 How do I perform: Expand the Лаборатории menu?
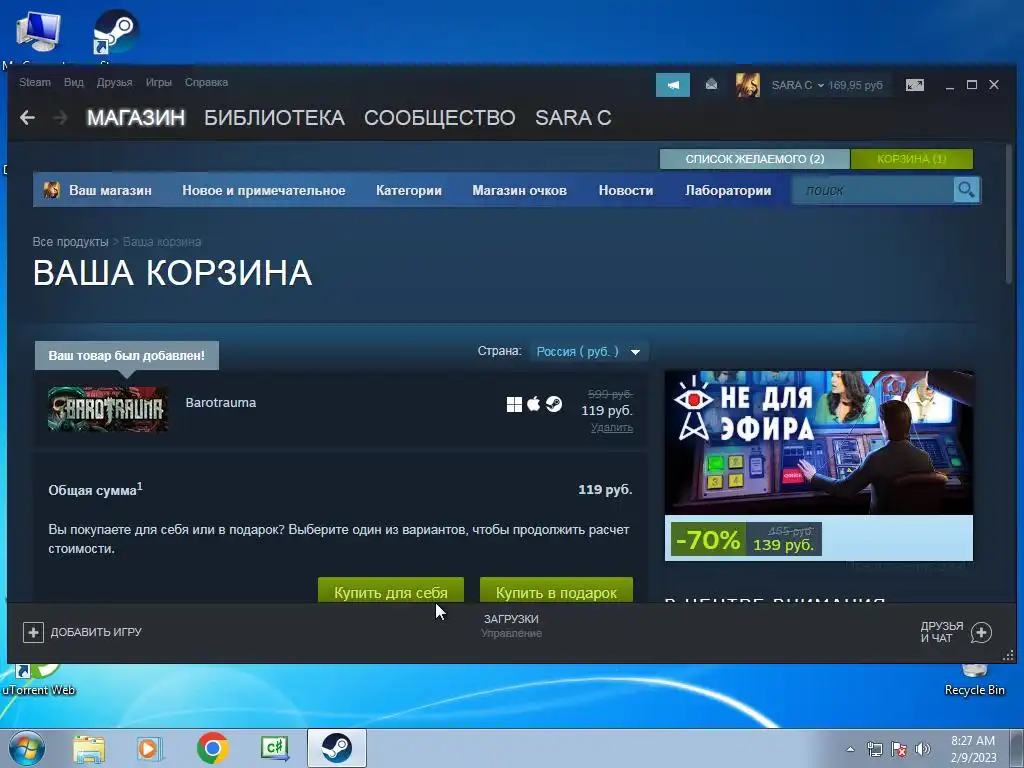[x=728, y=190]
